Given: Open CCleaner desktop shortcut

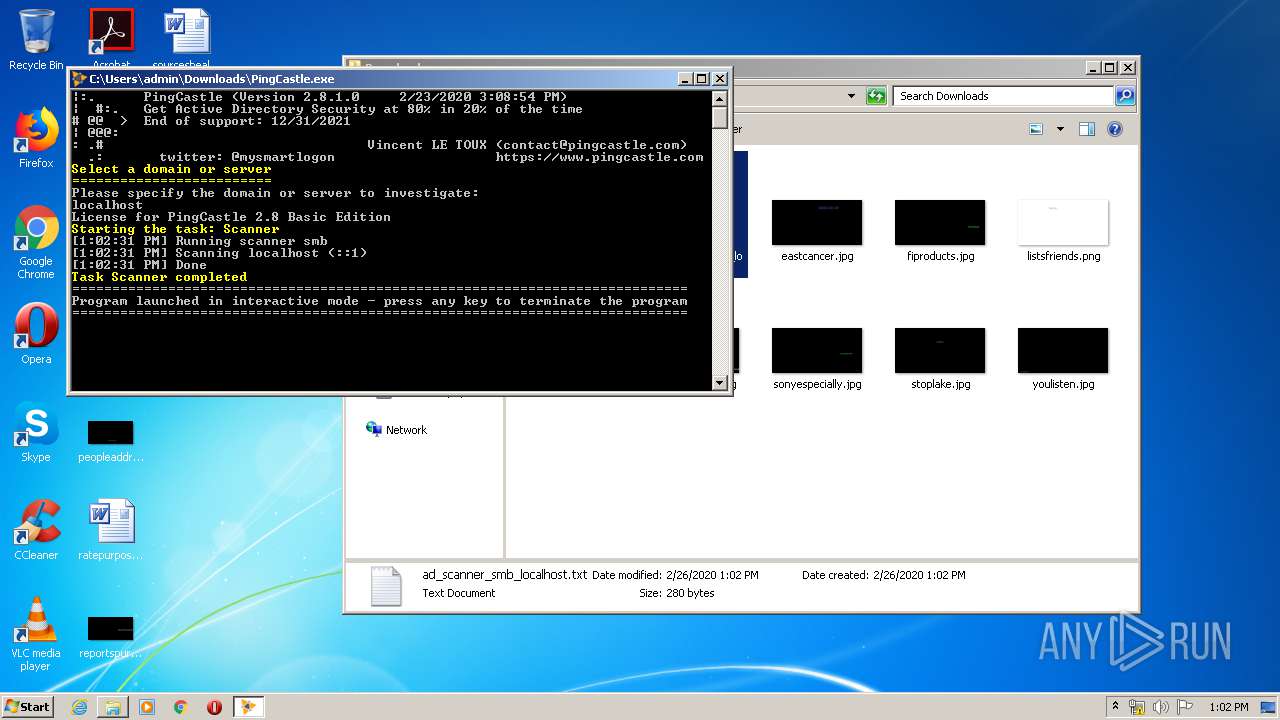Looking at the screenshot, I should point(36,530).
